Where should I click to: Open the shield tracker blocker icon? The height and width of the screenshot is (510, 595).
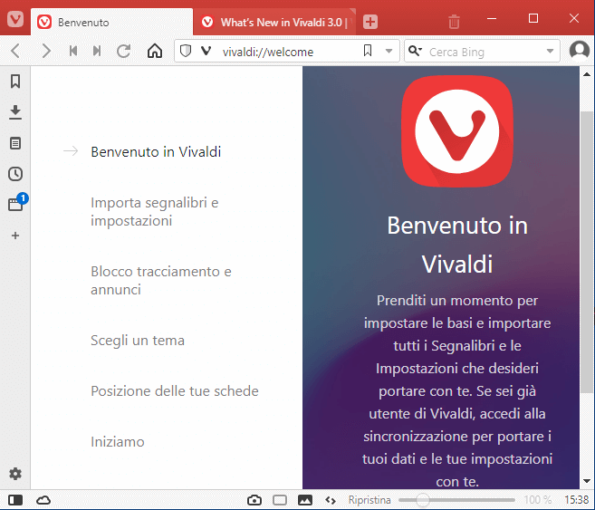coord(185,51)
